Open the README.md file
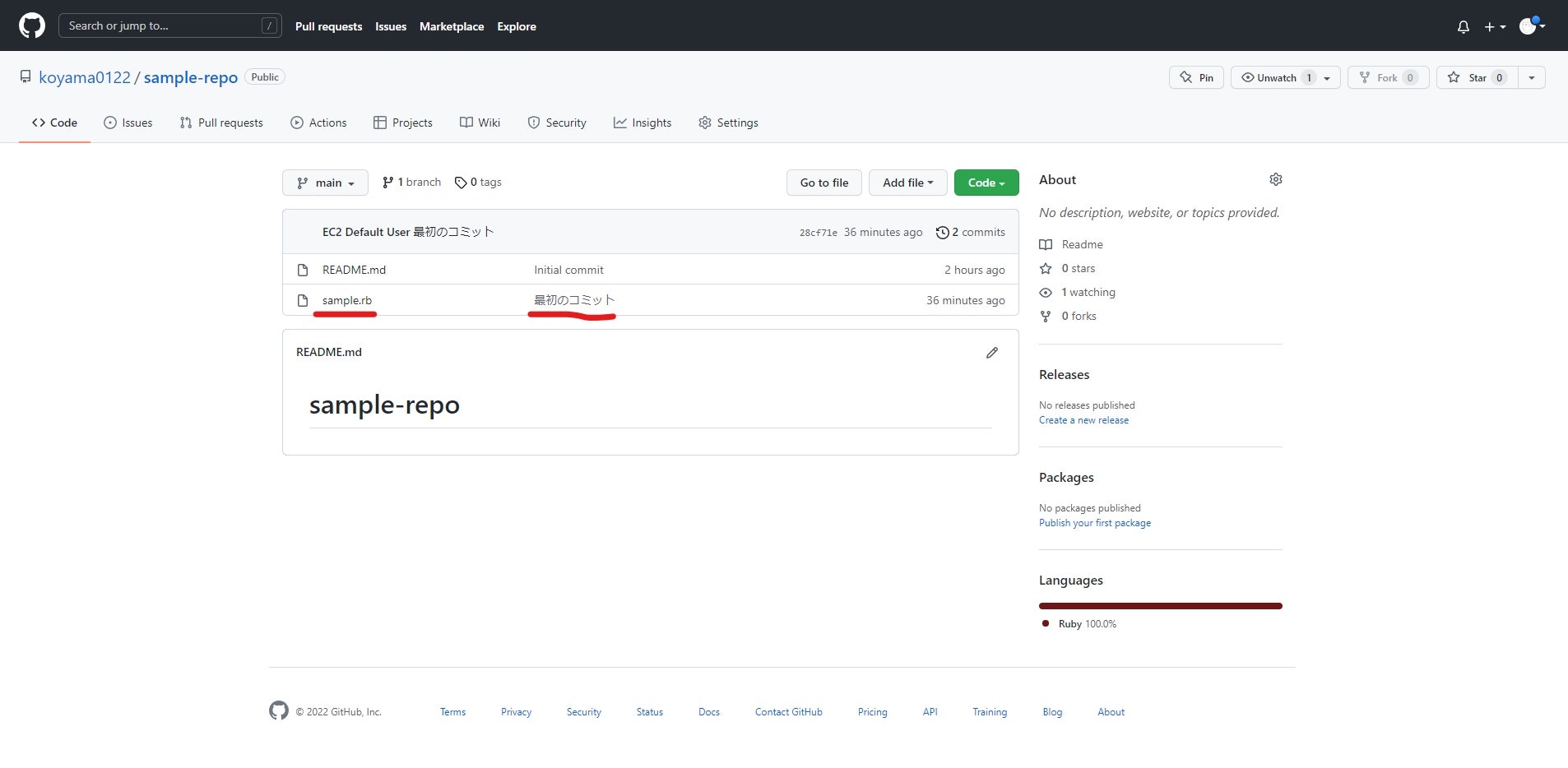Image resolution: width=1568 pixels, height=768 pixels. [x=354, y=270]
